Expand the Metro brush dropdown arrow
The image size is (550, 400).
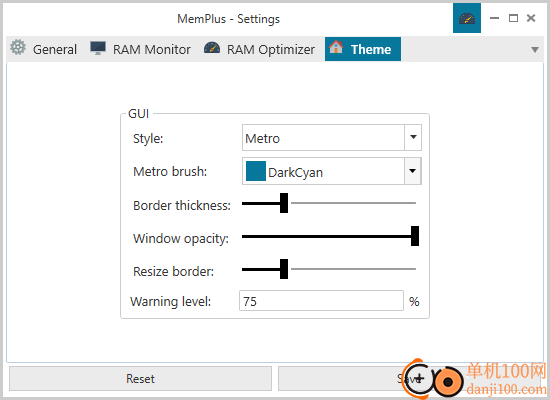click(412, 171)
